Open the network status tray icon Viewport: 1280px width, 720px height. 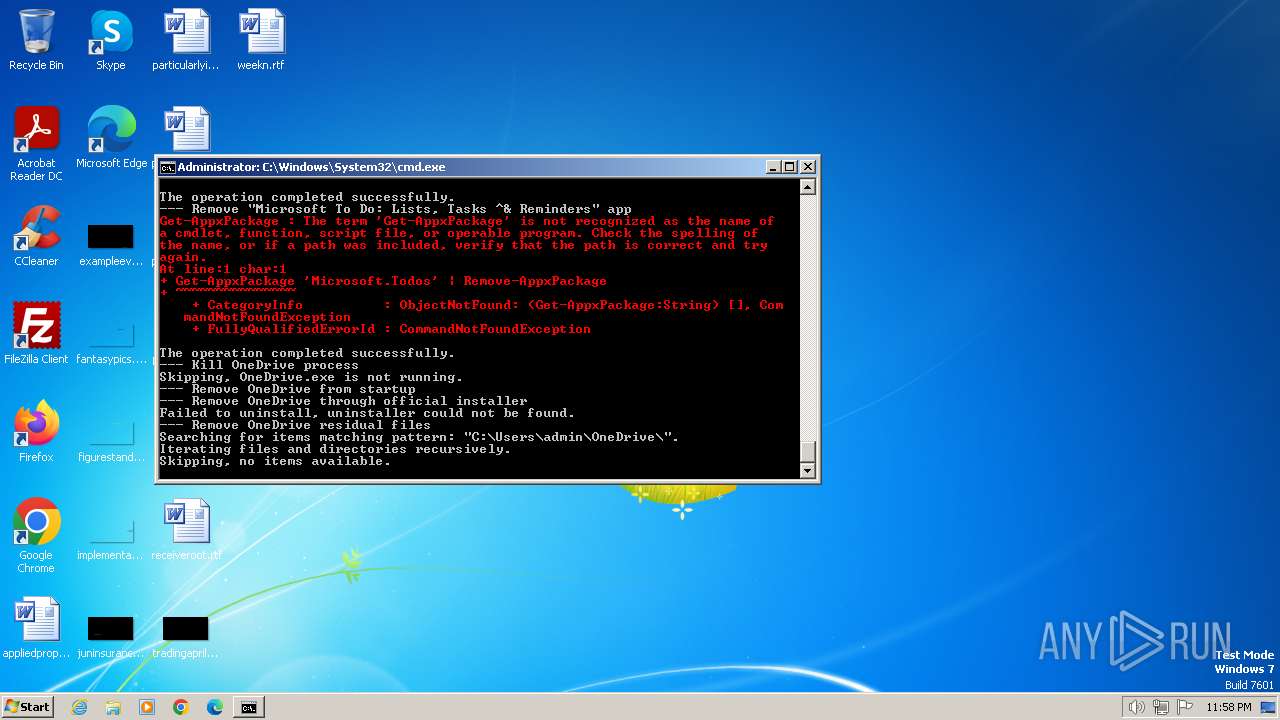tap(1161, 707)
